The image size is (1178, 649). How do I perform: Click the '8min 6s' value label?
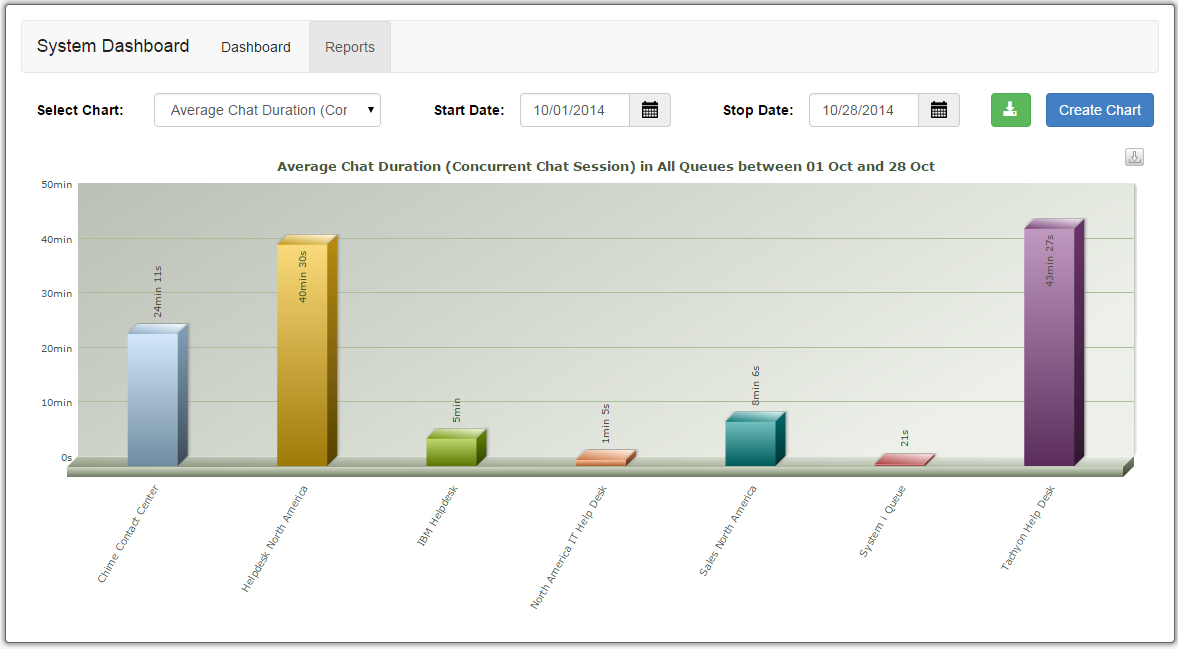[x=756, y=386]
